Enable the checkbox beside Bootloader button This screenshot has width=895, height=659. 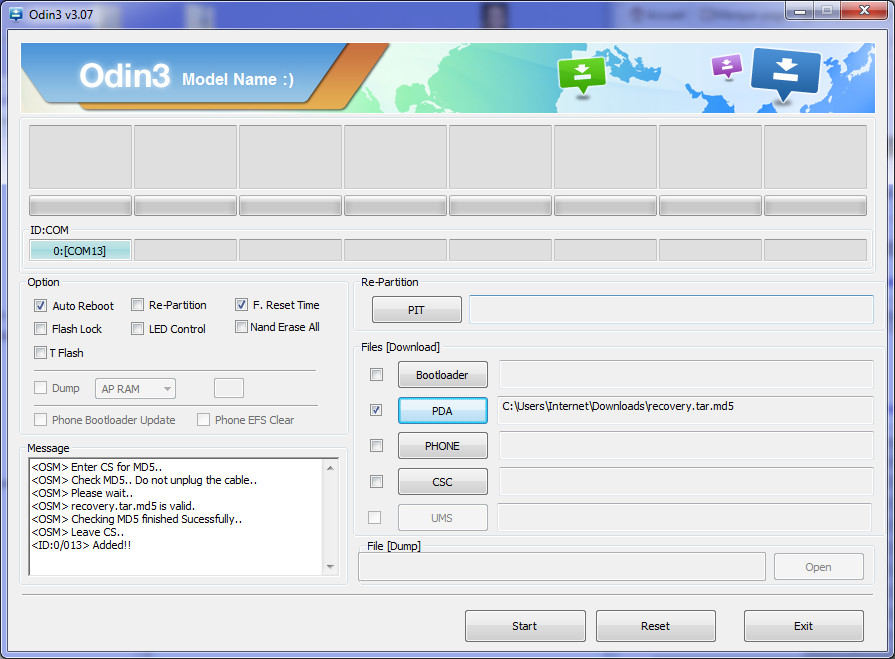click(376, 374)
